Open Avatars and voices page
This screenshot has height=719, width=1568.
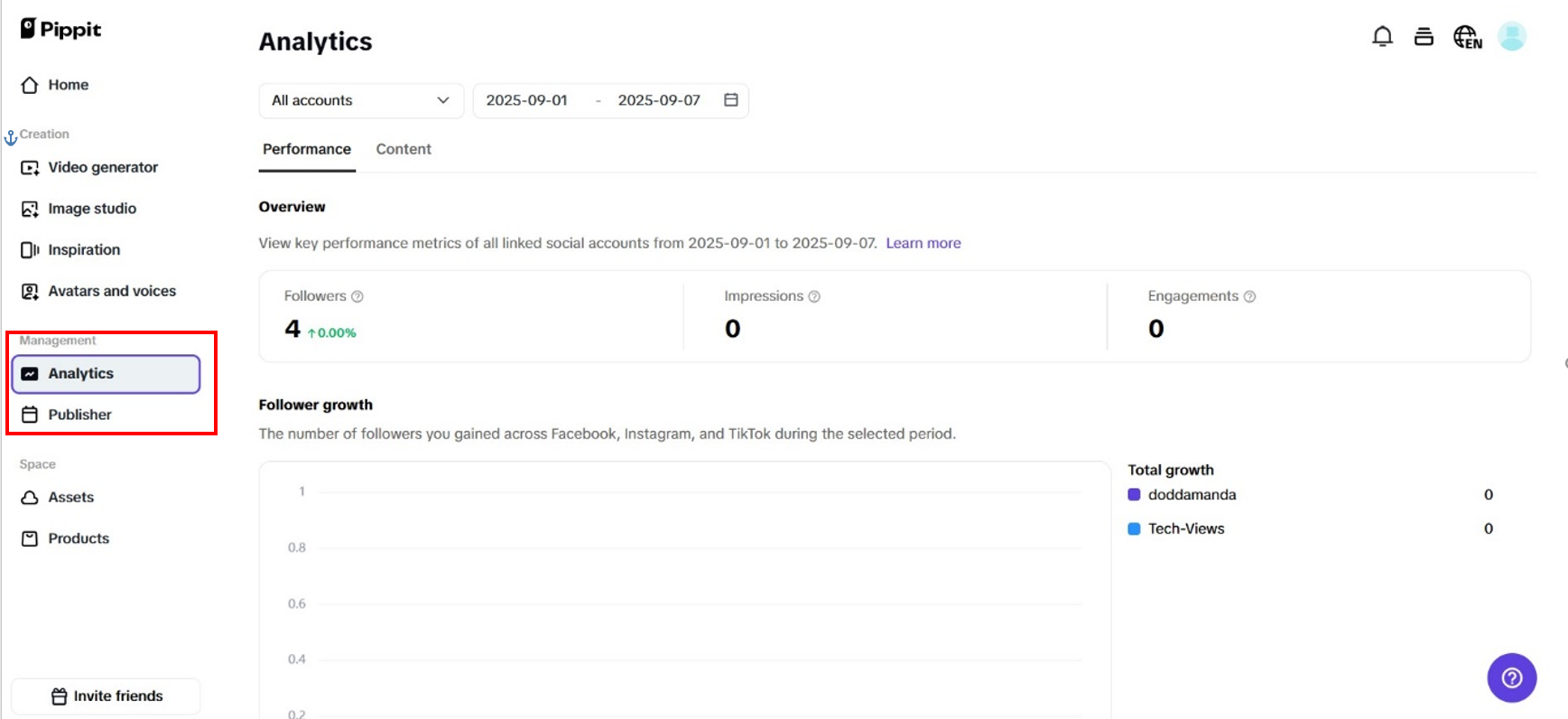(x=111, y=291)
